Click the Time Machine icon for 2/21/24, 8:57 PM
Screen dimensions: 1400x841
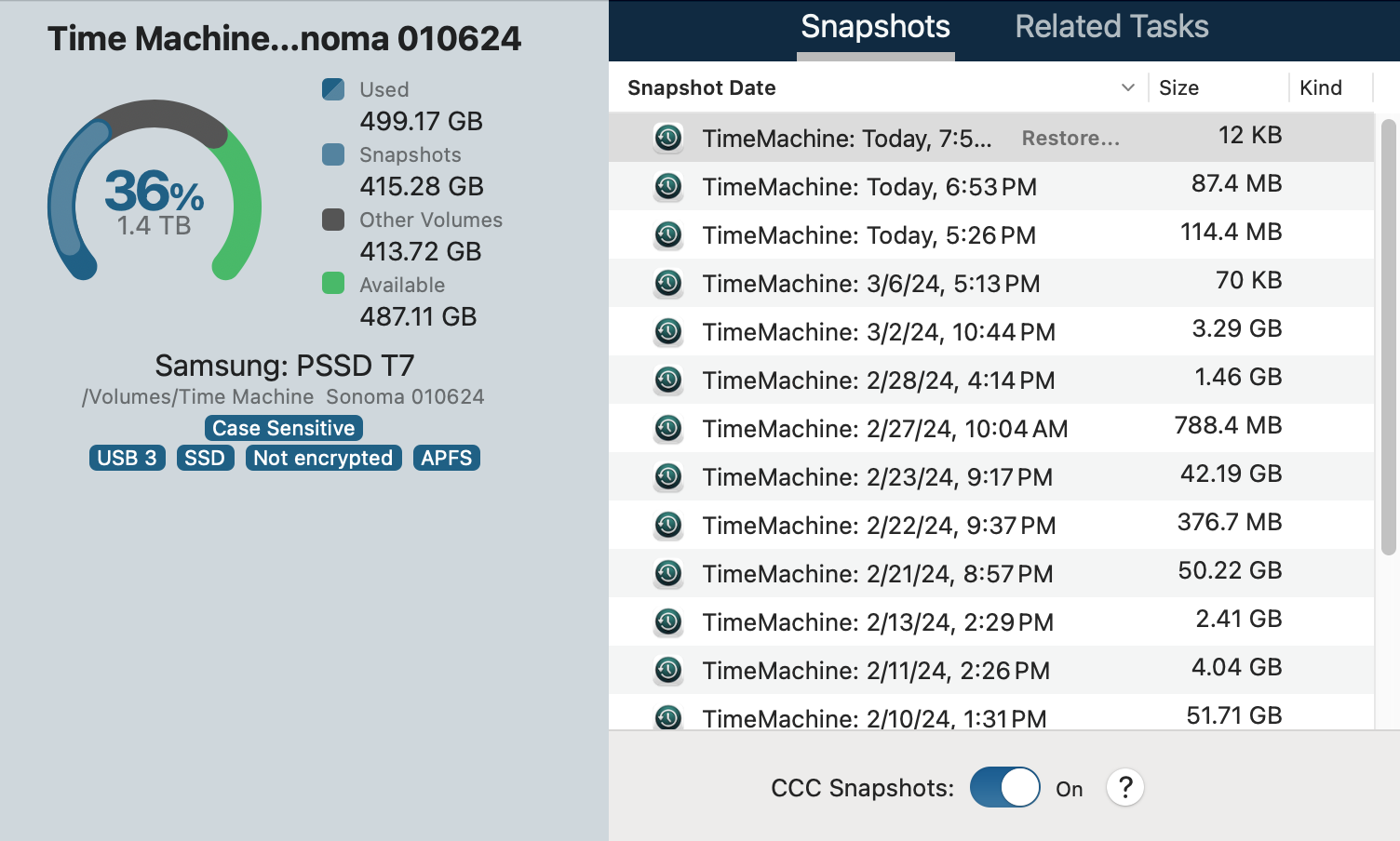668,574
